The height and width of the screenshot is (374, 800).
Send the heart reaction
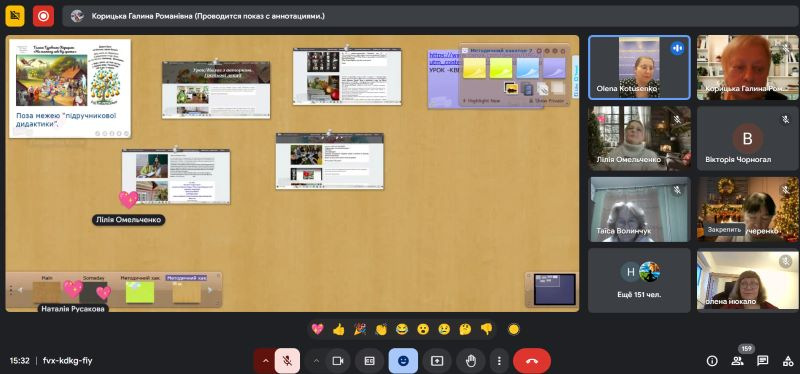point(317,330)
